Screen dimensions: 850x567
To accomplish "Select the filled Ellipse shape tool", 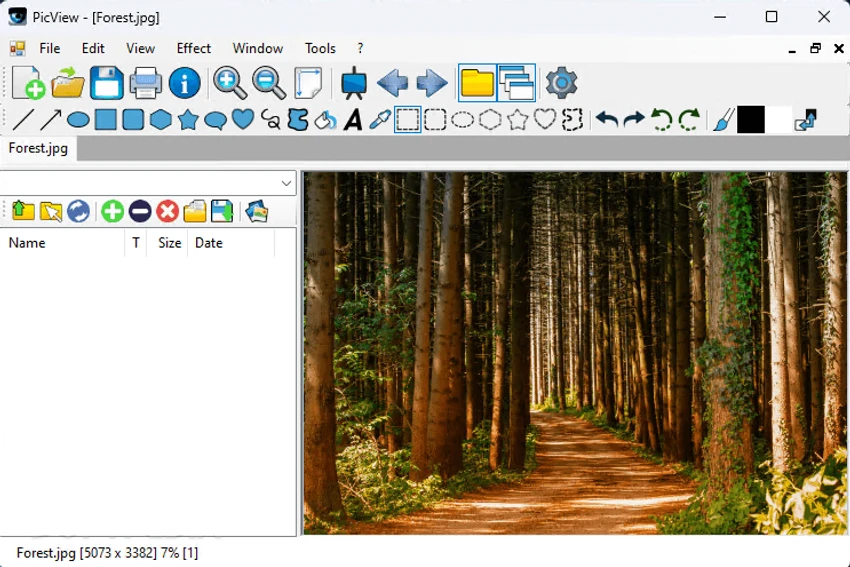I will pyautogui.click(x=78, y=120).
